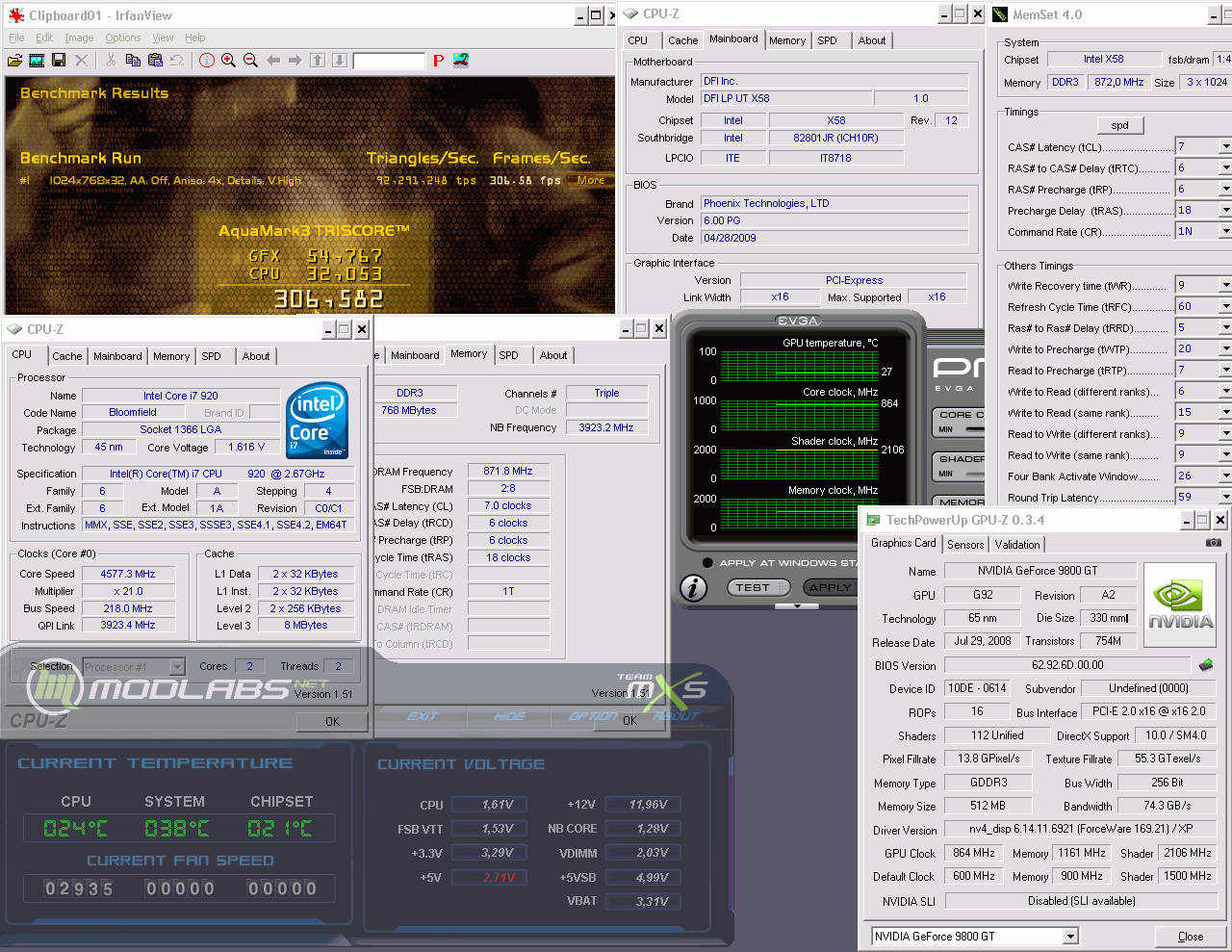Open the About tab in the CPU-Z Motherboard window
1232x952 pixels.
coord(872,40)
